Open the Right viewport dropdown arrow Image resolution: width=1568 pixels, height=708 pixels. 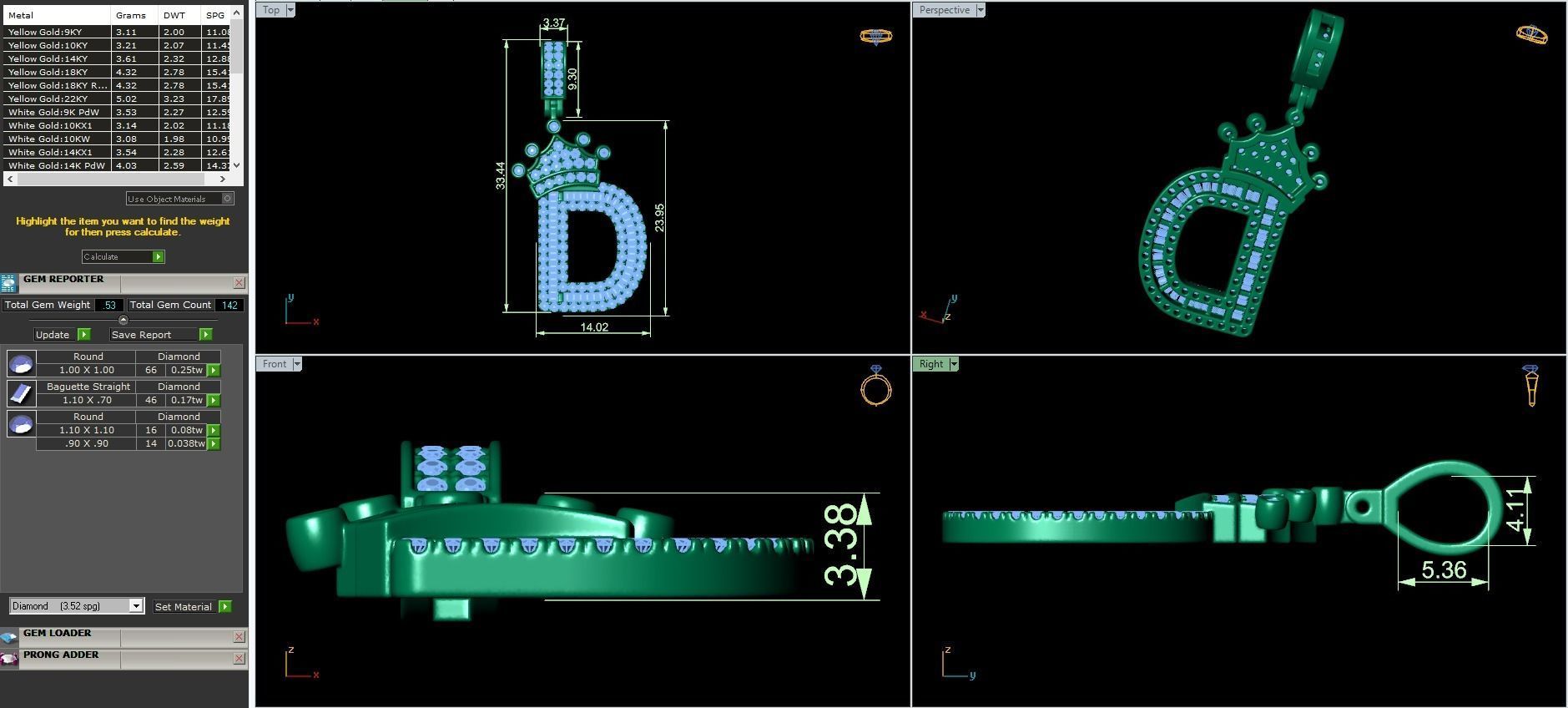click(x=954, y=364)
